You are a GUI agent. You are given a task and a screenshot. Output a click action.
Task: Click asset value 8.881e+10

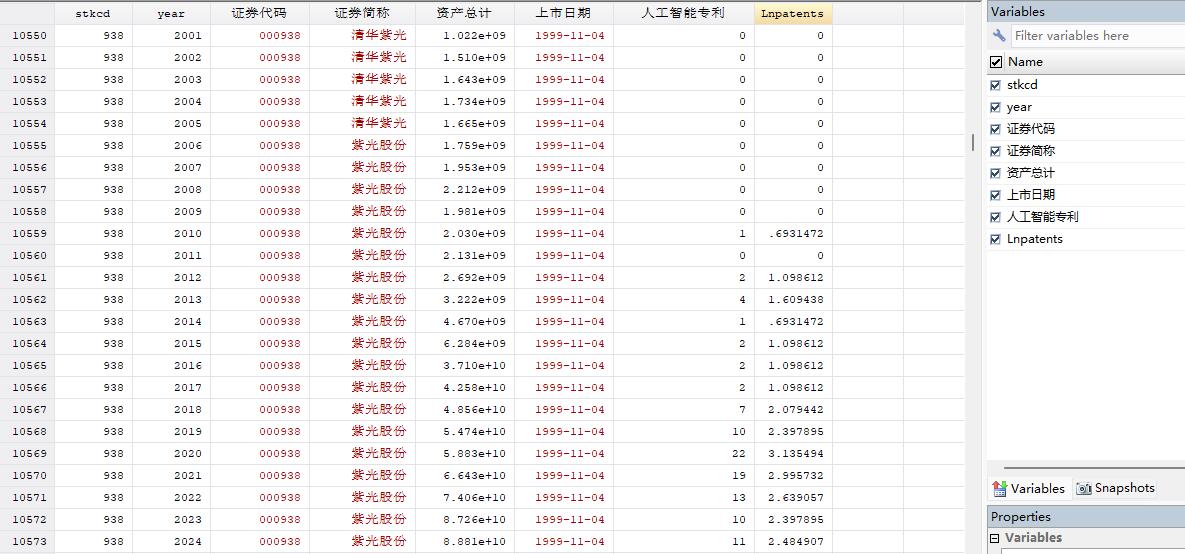coord(474,541)
